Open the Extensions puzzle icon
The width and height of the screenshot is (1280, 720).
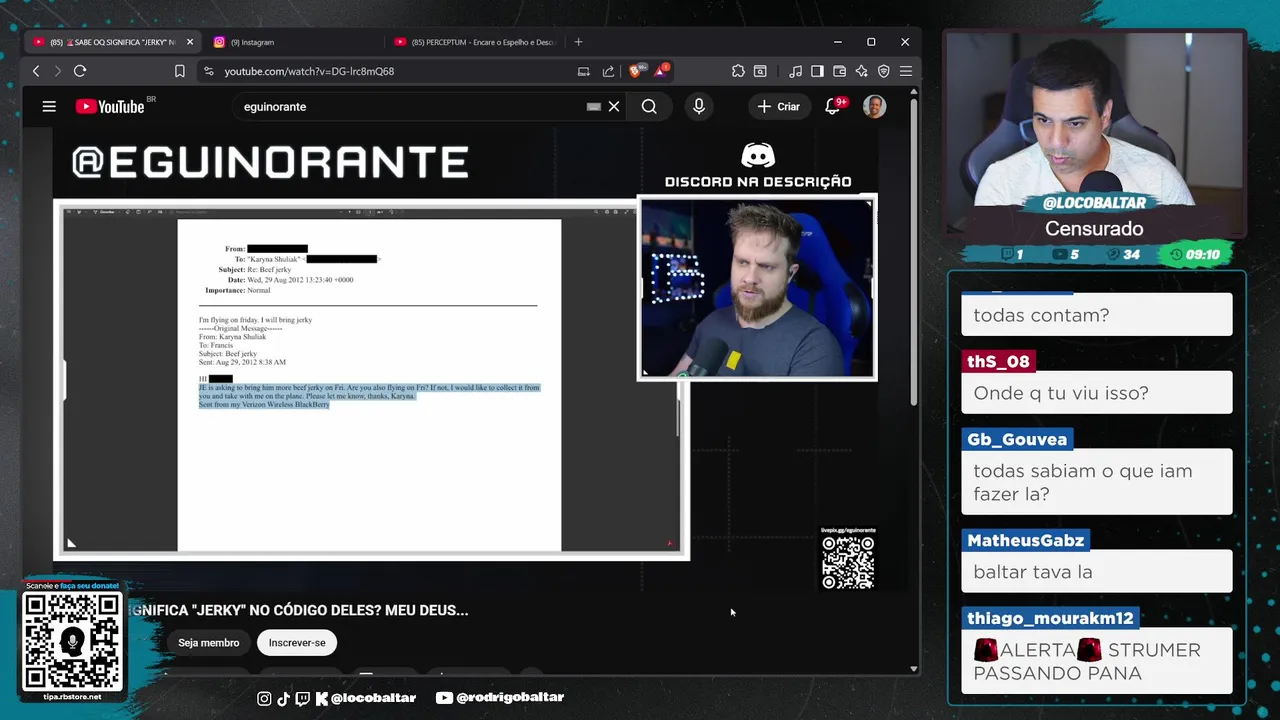click(x=738, y=71)
